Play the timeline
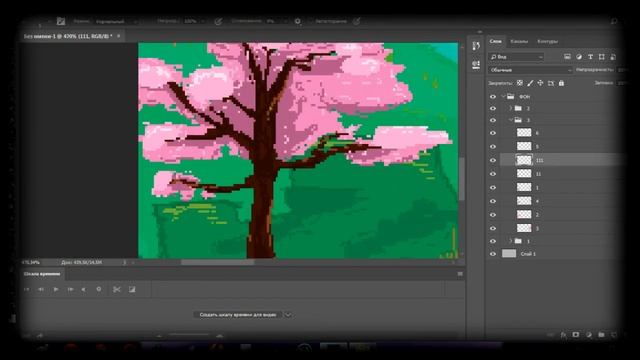 56,289
